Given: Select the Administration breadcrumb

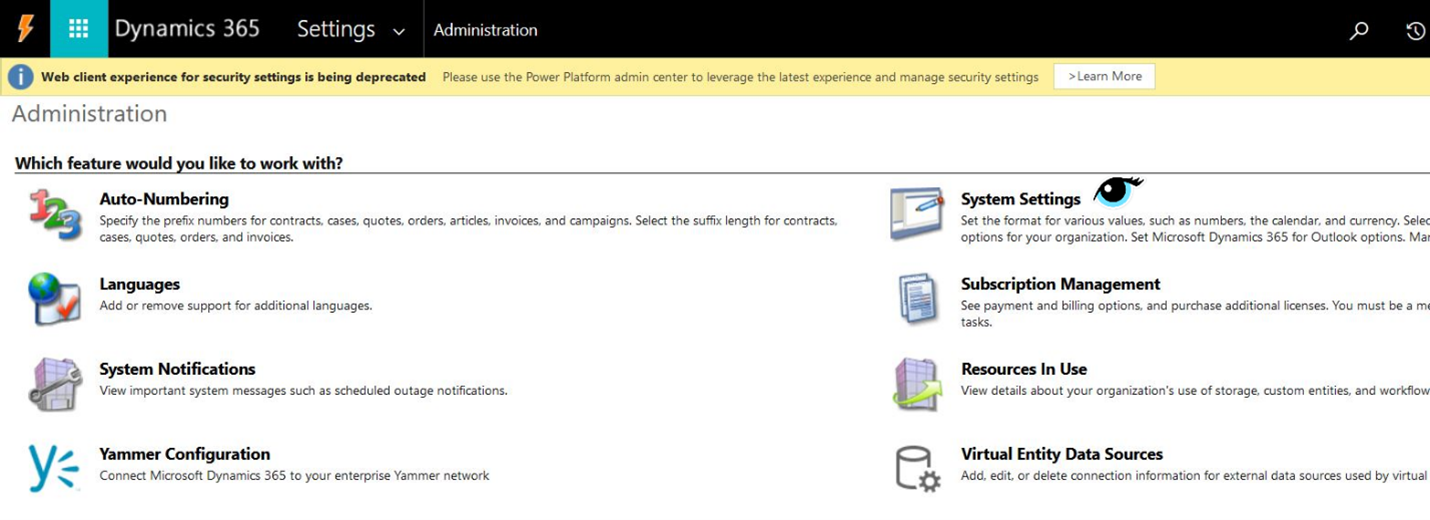Looking at the screenshot, I should pyautogui.click(x=485, y=30).
